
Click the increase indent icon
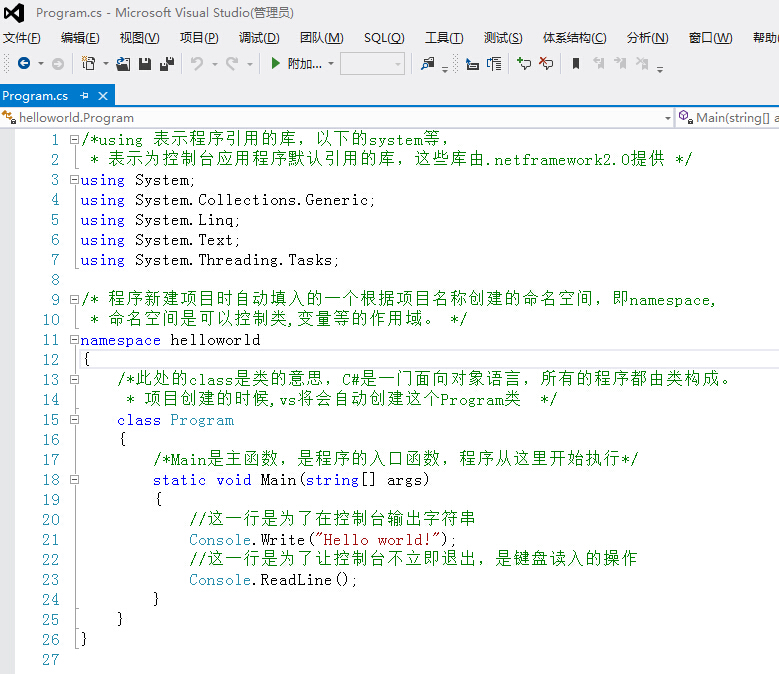(x=494, y=64)
